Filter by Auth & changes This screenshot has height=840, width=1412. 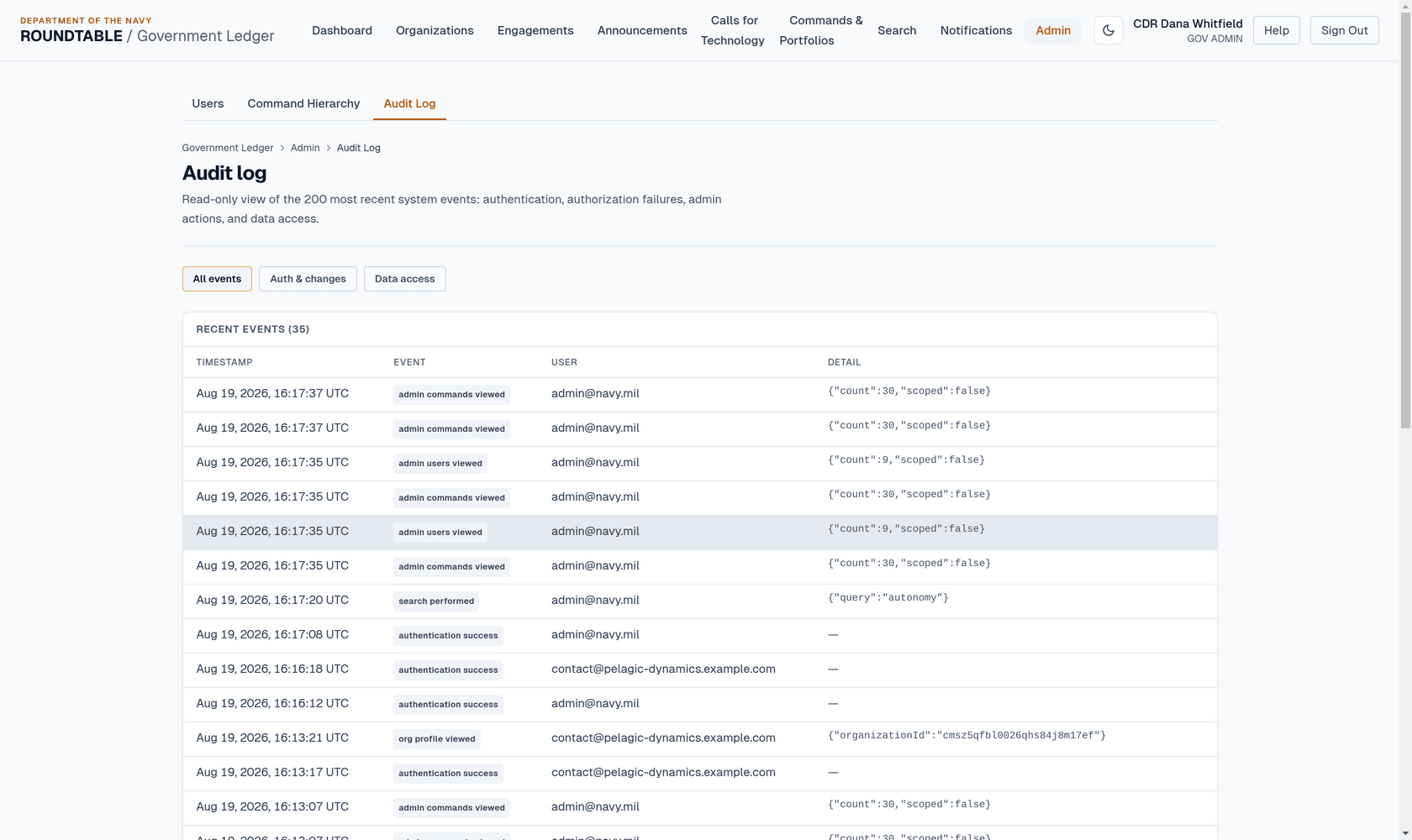pos(308,279)
